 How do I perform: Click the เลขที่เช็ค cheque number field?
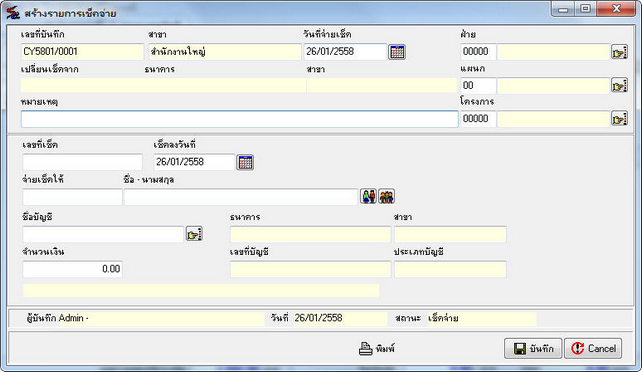82,162
